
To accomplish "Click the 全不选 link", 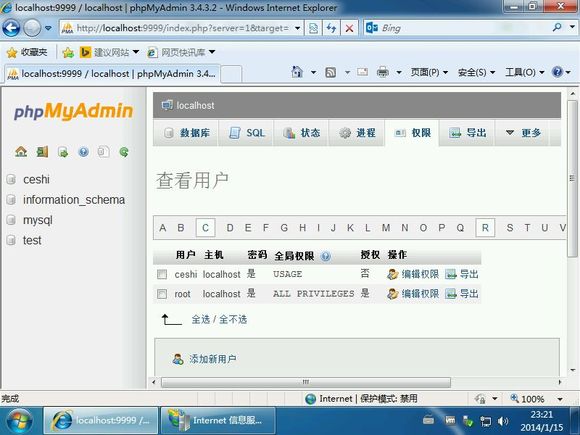I will tap(233, 319).
